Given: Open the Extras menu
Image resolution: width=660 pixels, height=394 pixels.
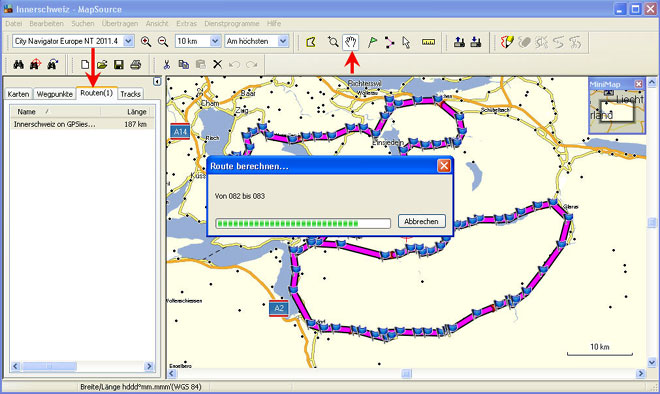Looking at the screenshot, I should (186, 24).
